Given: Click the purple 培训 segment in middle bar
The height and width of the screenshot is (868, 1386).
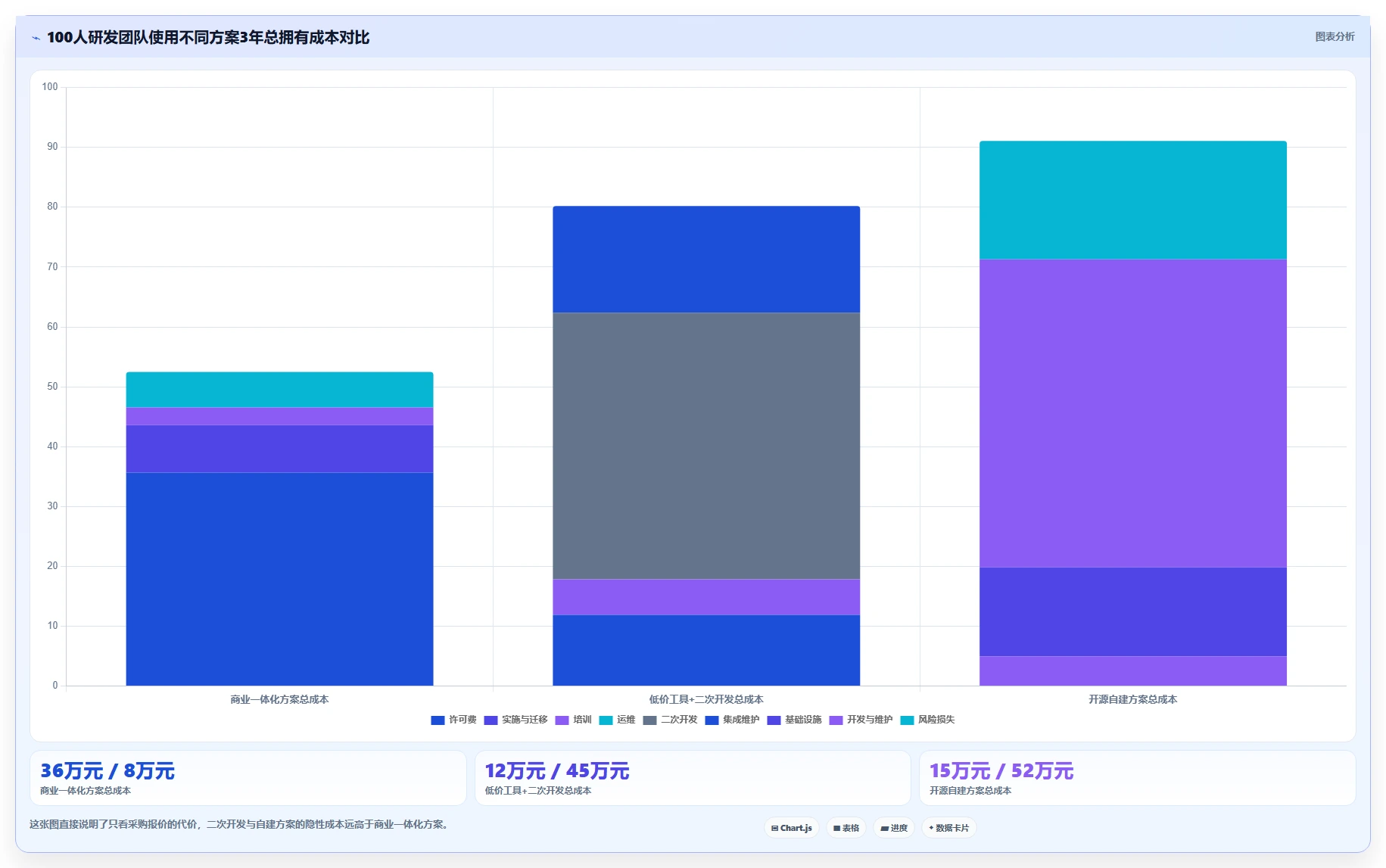Looking at the screenshot, I should tap(706, 597).
